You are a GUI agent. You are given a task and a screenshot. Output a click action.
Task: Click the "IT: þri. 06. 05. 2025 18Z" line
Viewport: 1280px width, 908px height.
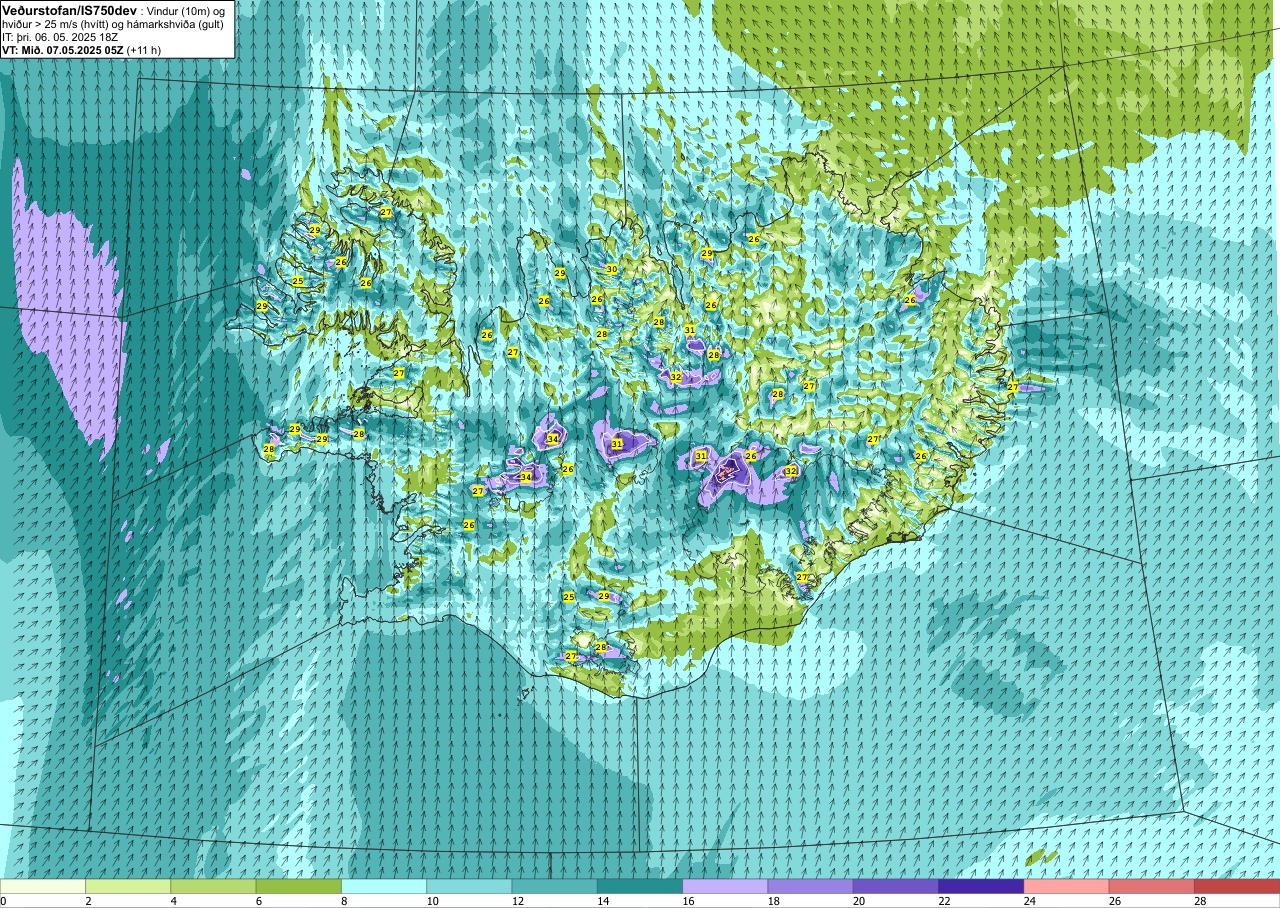pos(60,37)
